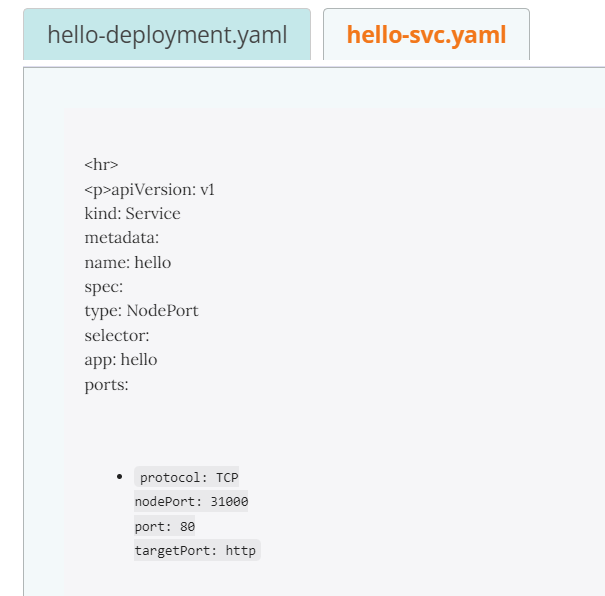Viewport: 605px width, 596px height.
Task: Click the 'type: NodePort' line
Action: [141, 311]
